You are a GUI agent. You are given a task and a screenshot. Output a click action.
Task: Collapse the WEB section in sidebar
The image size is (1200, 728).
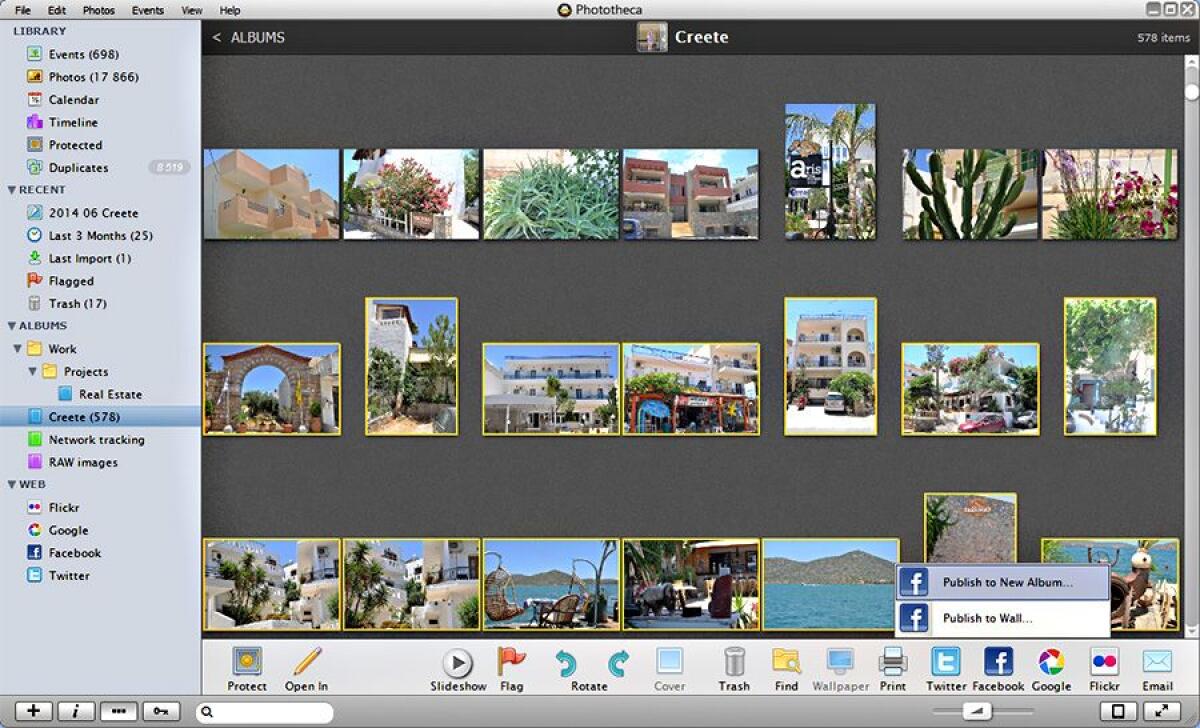click(10, 484)
